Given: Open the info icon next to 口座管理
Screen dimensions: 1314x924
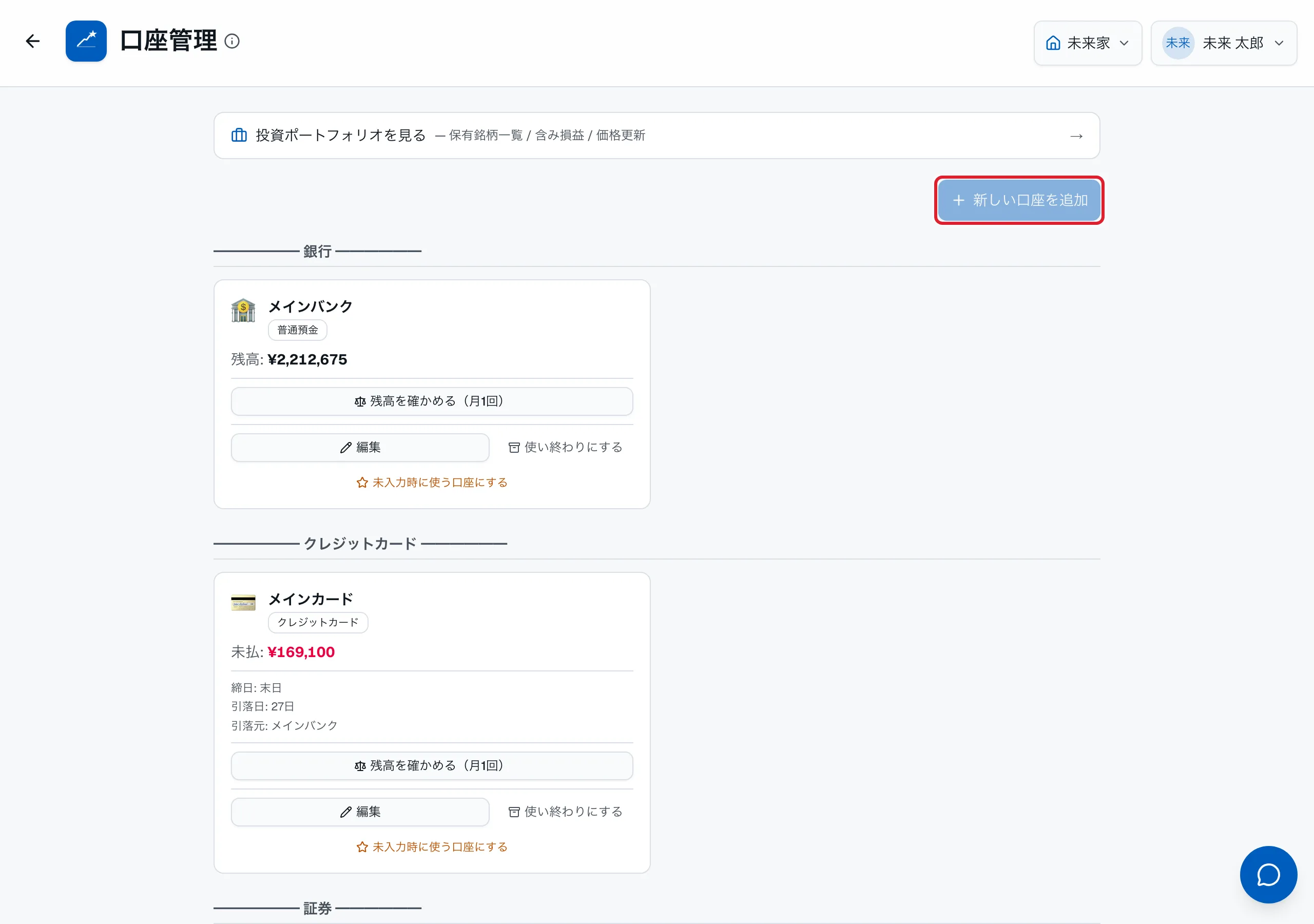Looking at the screenshot, I should [232, 41].
